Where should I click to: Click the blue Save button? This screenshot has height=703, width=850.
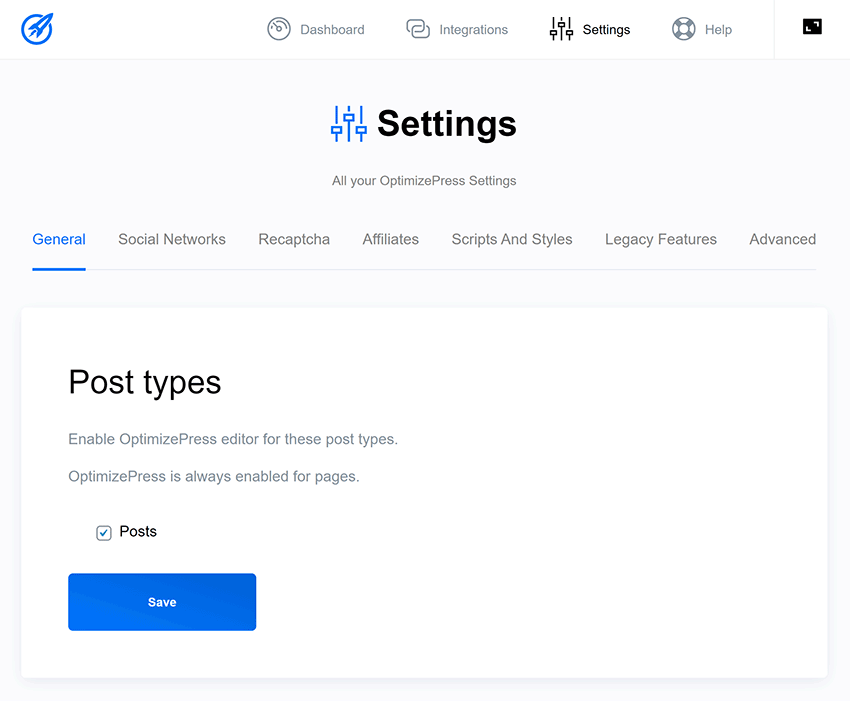point(162,602)
